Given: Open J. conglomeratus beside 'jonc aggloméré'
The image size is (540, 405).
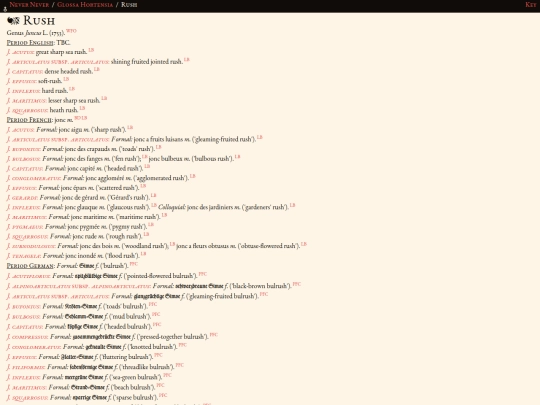Looking at the screenshot, I should (34, 178).
